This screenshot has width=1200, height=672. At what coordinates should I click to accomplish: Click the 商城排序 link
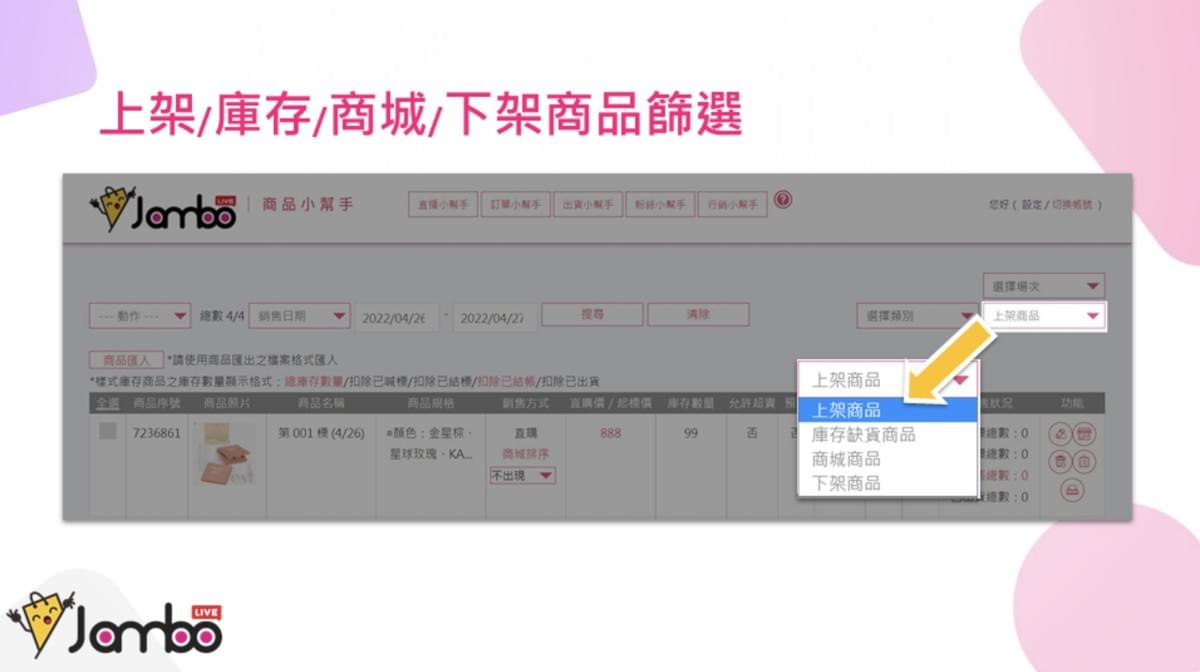point(526,453)
